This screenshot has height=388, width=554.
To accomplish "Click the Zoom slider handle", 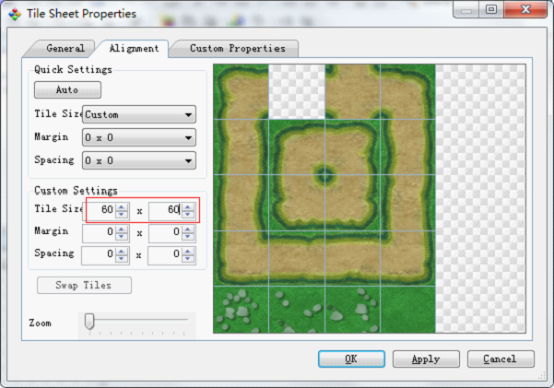I will (x=89, y=321).
